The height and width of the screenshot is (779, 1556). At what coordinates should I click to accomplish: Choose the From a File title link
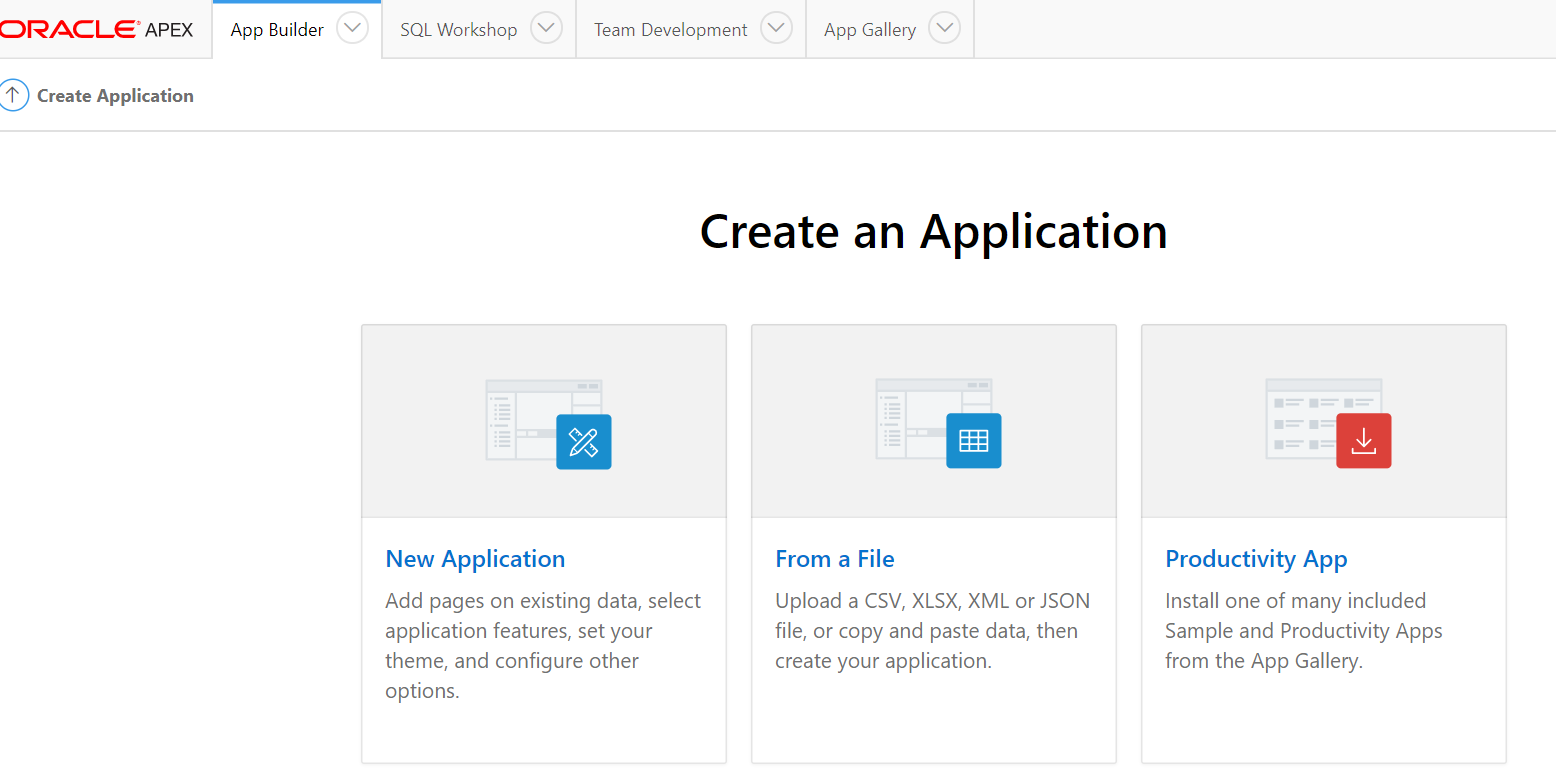click(x=834, y=559)
